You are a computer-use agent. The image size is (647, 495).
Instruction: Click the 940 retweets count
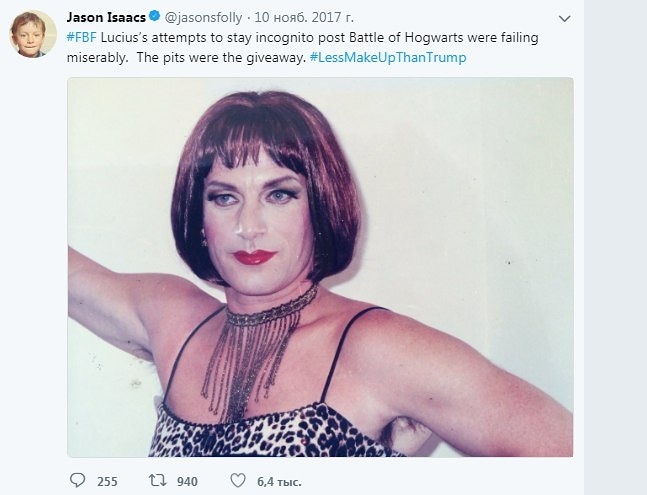click(x=185, y=482)
